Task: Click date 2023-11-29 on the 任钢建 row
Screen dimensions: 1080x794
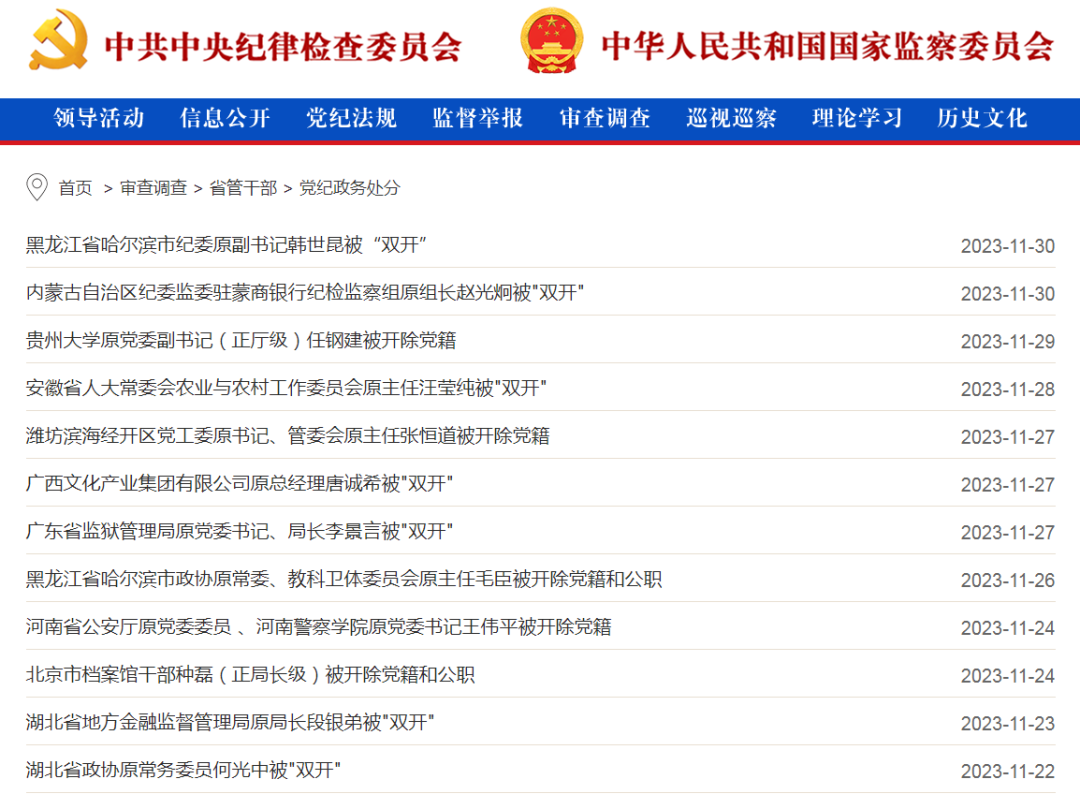Action: pos(1008,342)
